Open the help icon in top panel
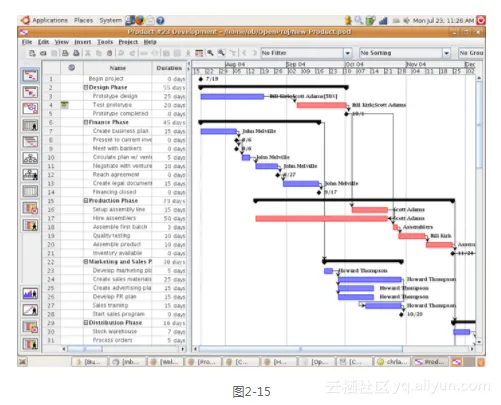 pos(160,21)
